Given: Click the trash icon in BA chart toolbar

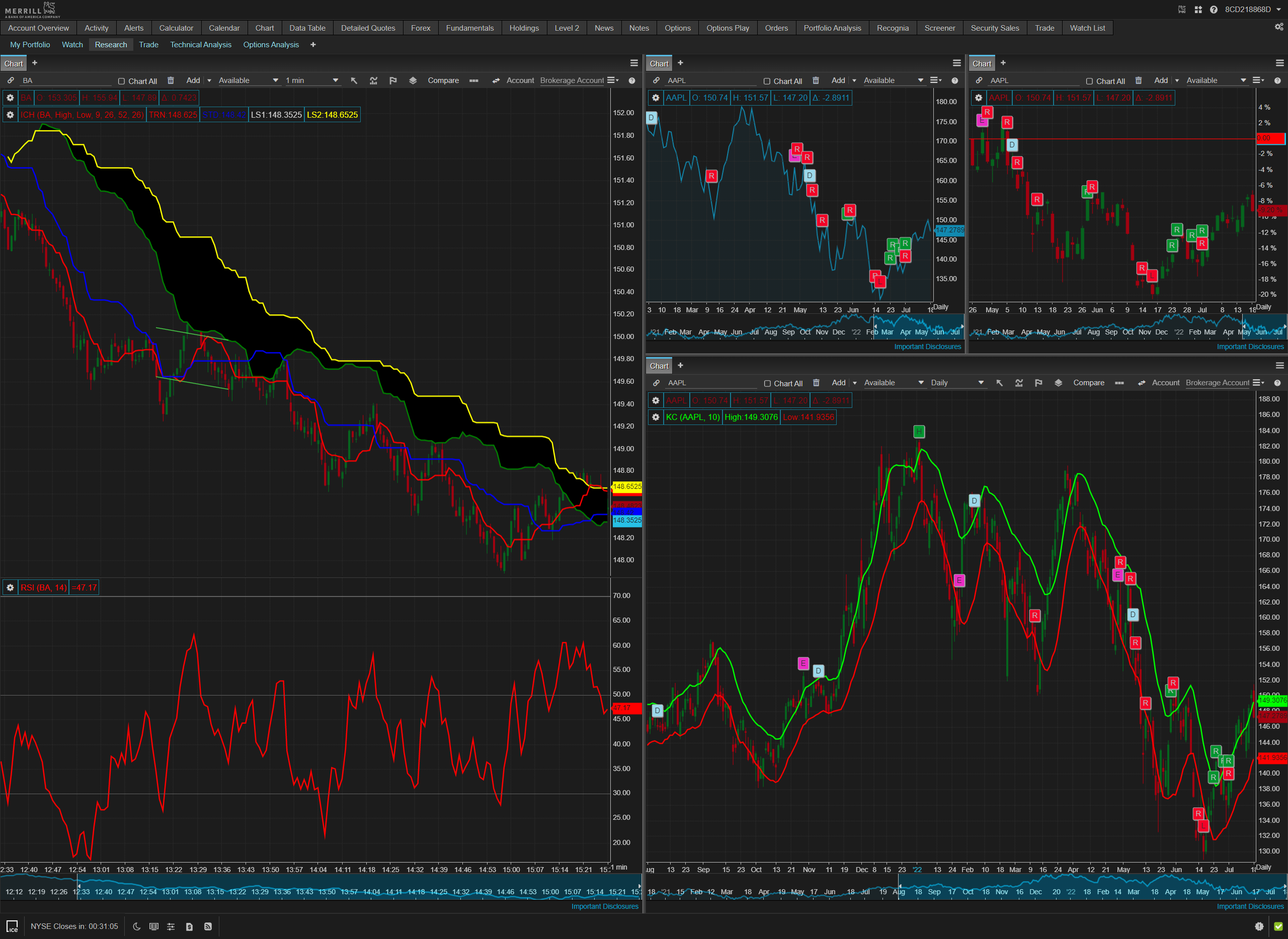Looking at the screenshot, I should click(x=171, y=80).
